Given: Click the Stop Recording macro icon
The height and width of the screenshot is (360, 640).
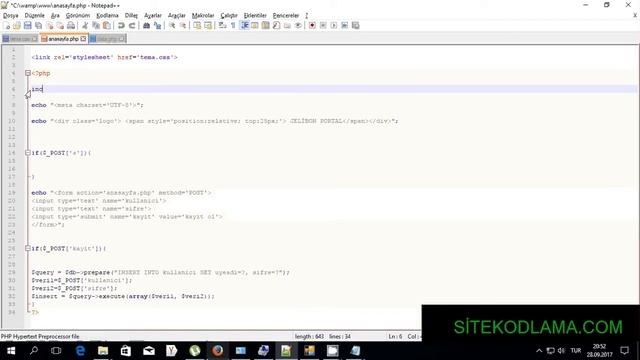Looking at the screenshot, I should 323,26.
